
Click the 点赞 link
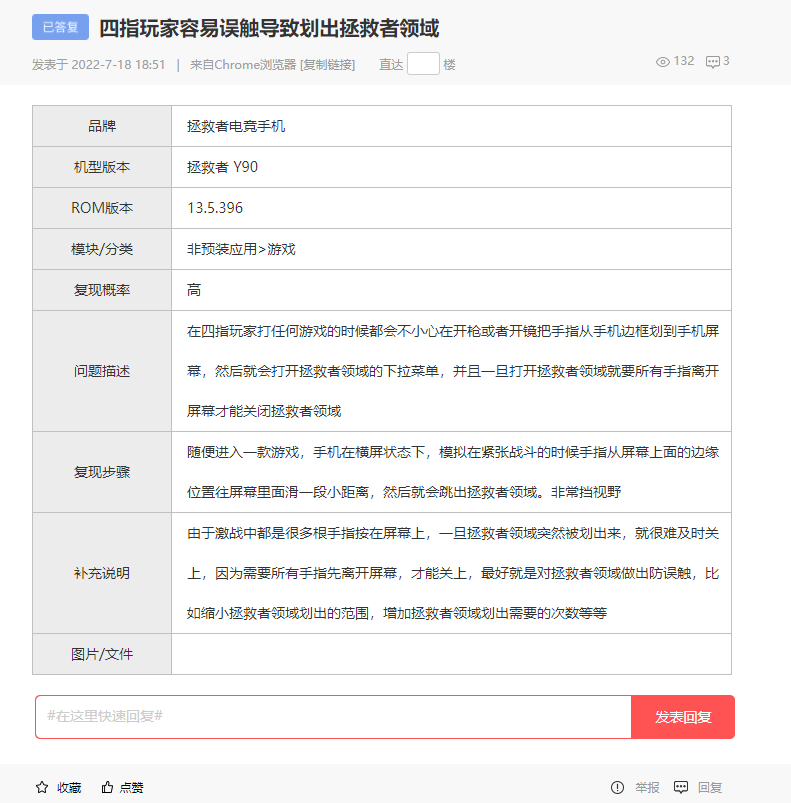click(x=132, y=788)
